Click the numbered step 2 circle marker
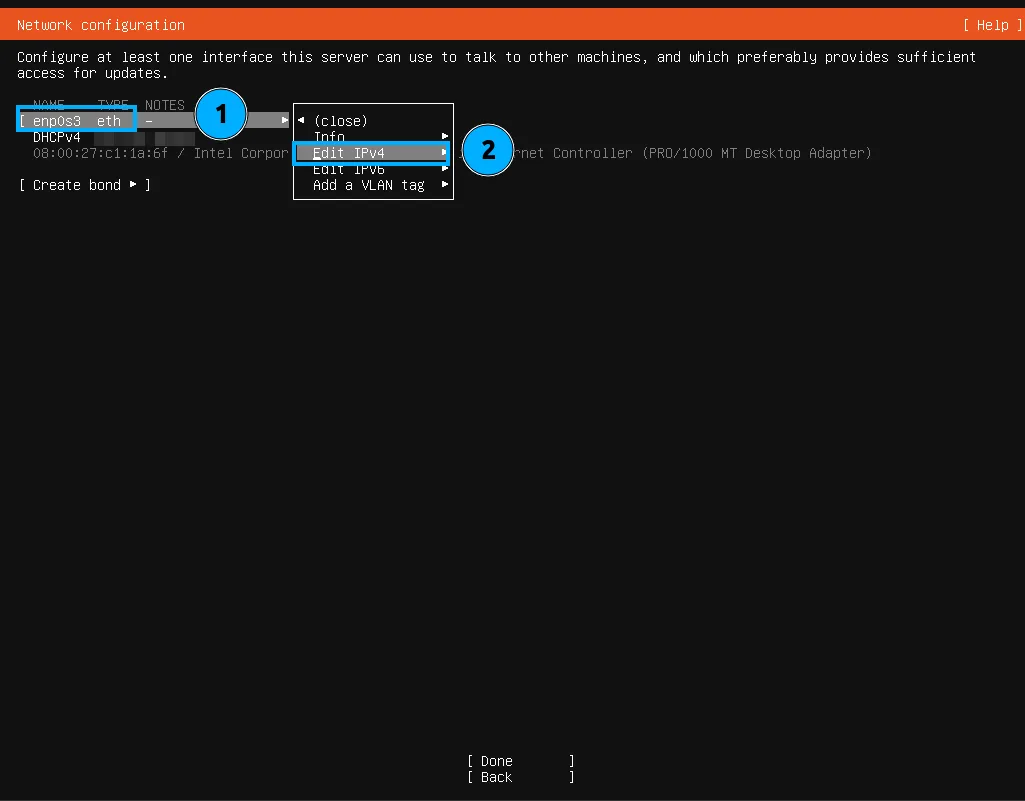Viewport: 1025px width, 801px height. (x=488, y=150)
